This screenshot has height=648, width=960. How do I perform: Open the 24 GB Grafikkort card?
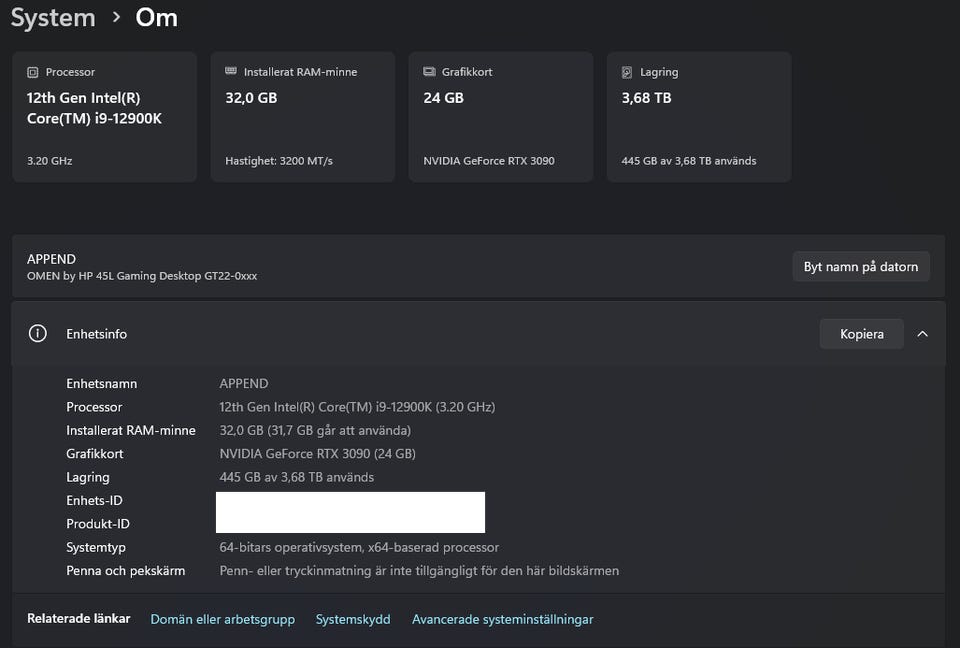(501, 116)
